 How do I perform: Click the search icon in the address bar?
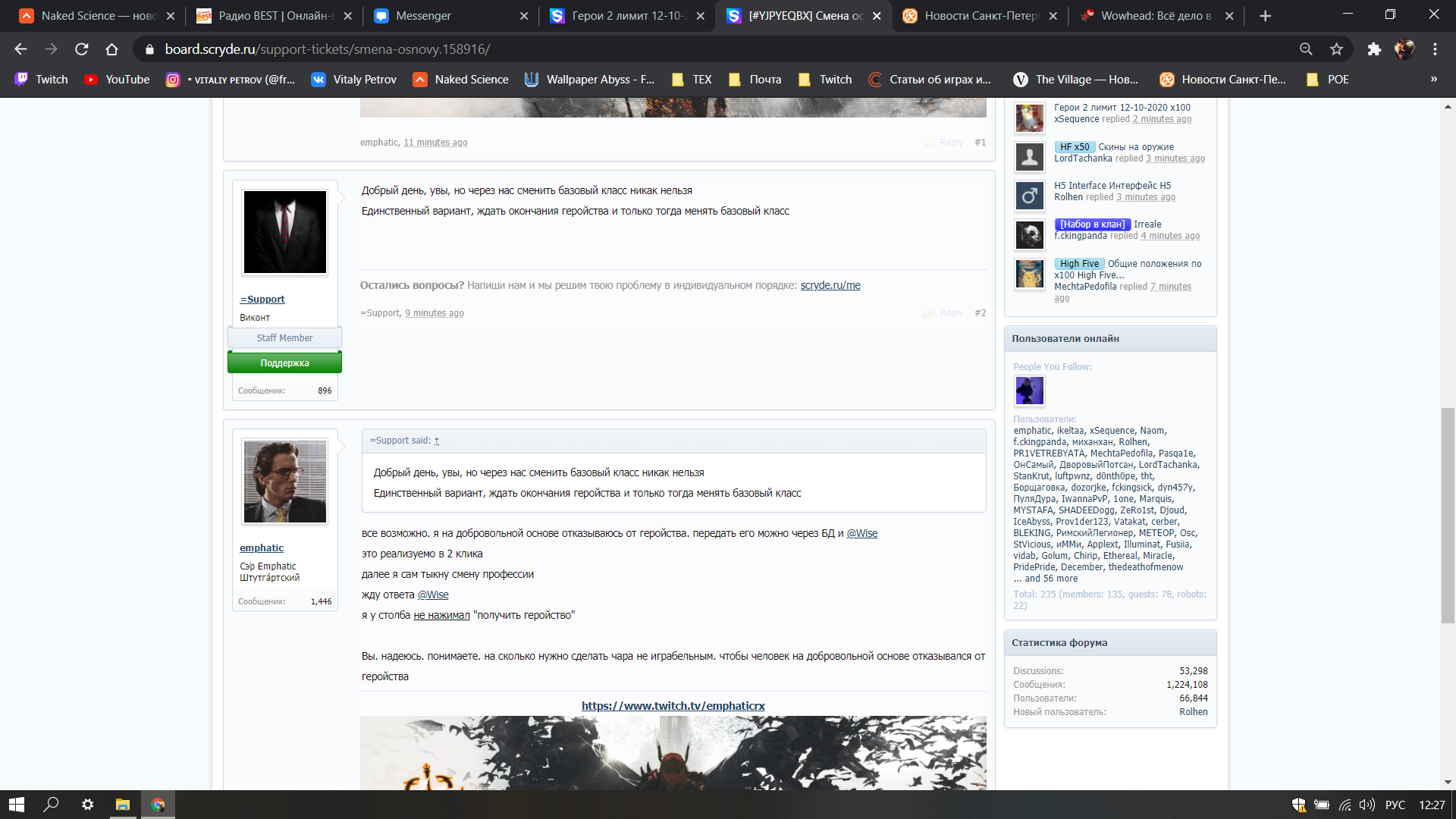(x=1306, y=48)
